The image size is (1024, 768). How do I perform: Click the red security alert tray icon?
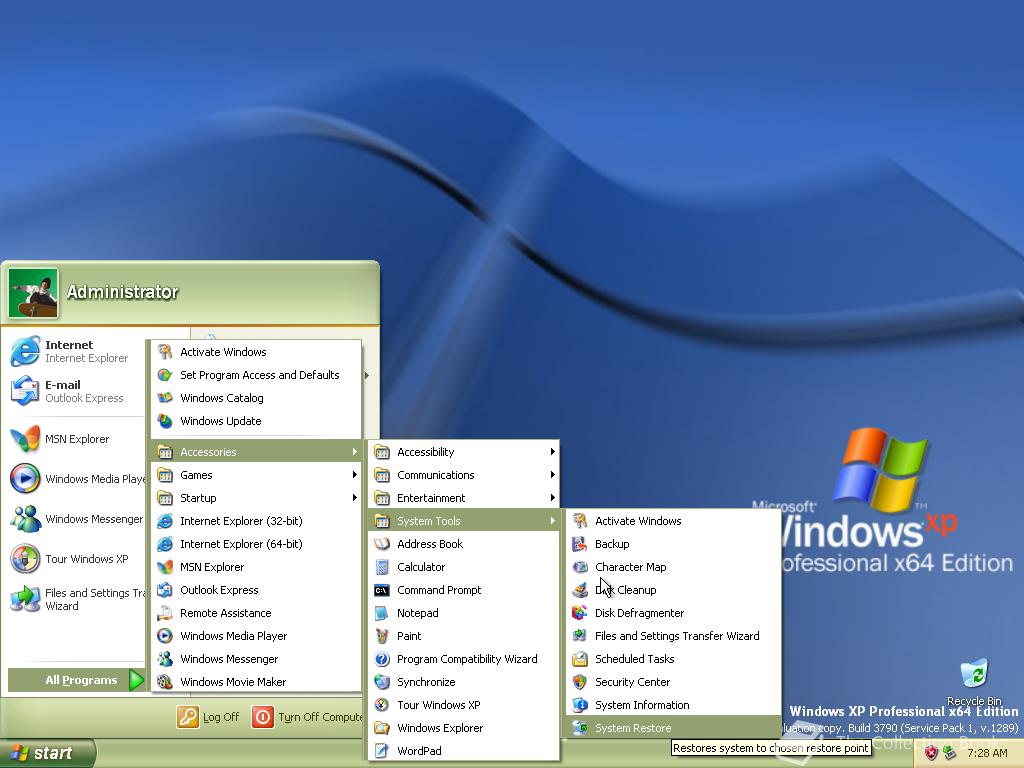point(931,753)
